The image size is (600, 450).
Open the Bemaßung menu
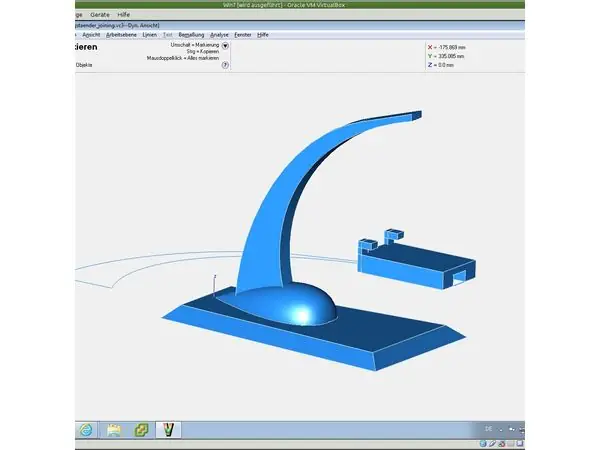click(191, 35)
